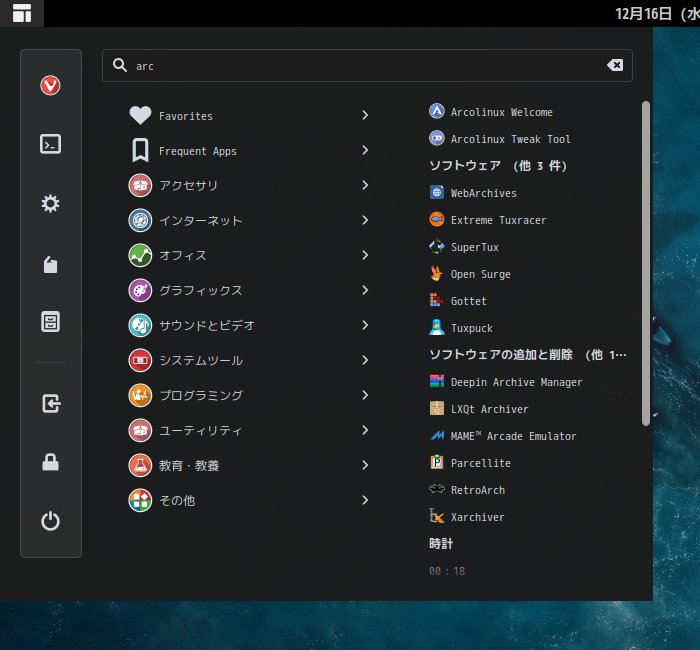Expand the Favorites category arrow
Image resolution: width=700 pixels, height=650 pixels.
[365, 115]
